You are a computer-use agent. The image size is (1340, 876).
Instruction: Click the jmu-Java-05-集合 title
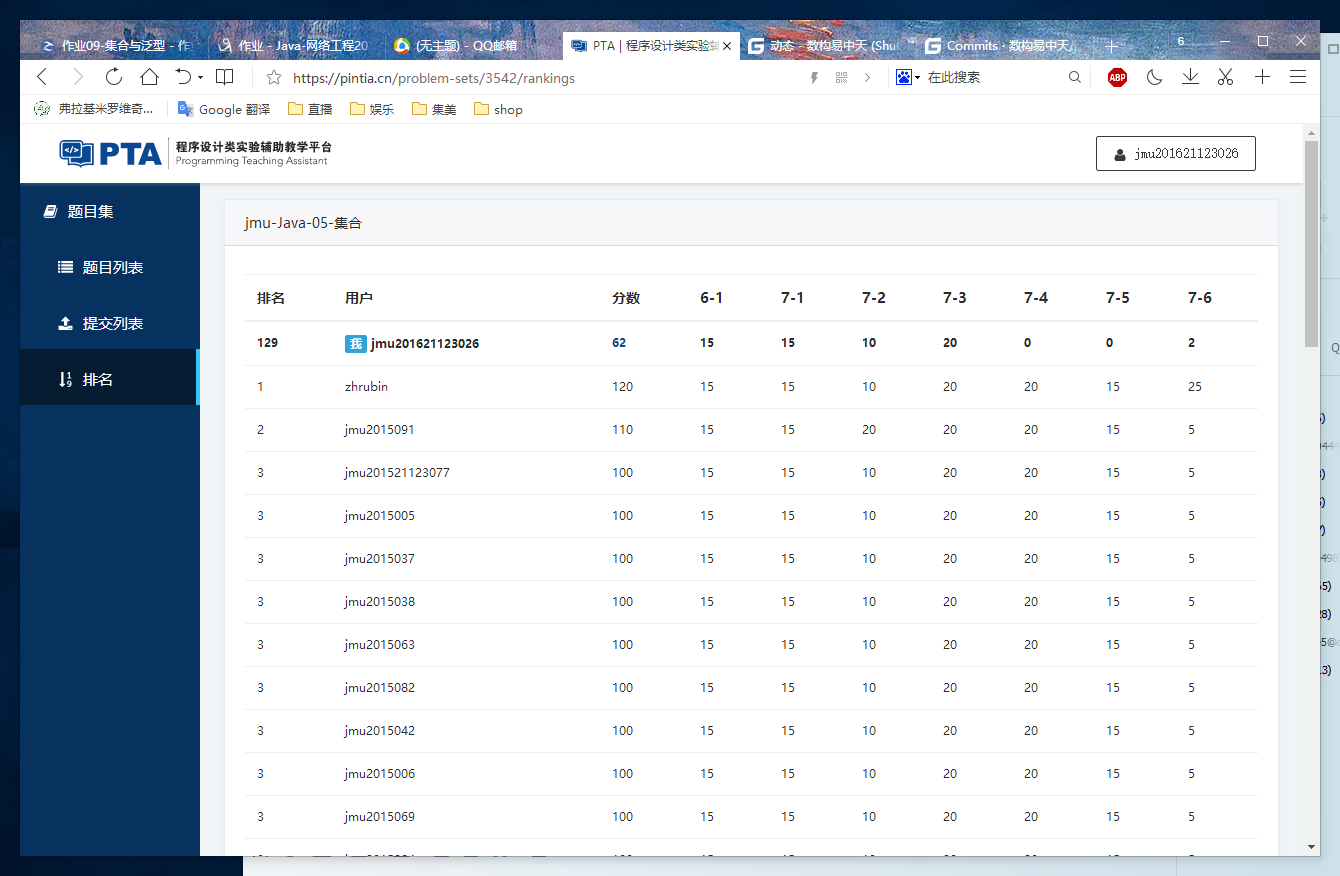point(303,223)
